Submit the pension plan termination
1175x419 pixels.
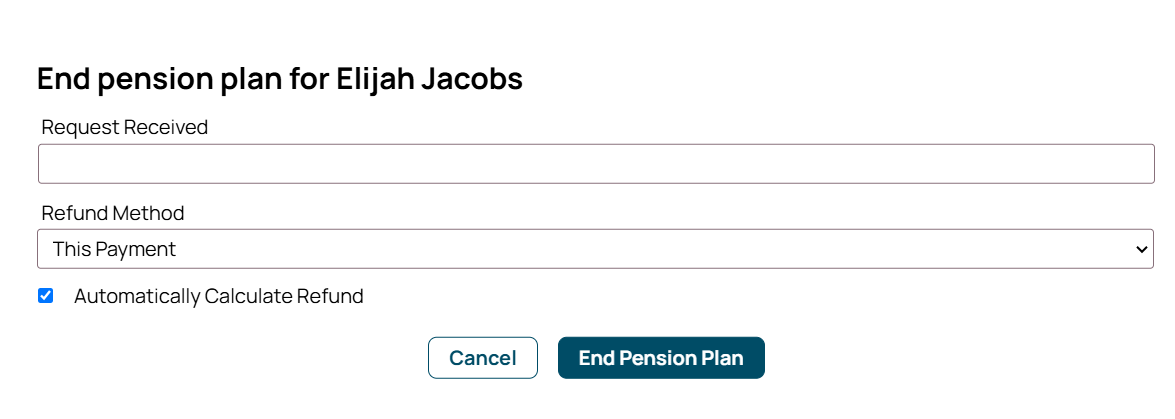[x=661, y=358]
